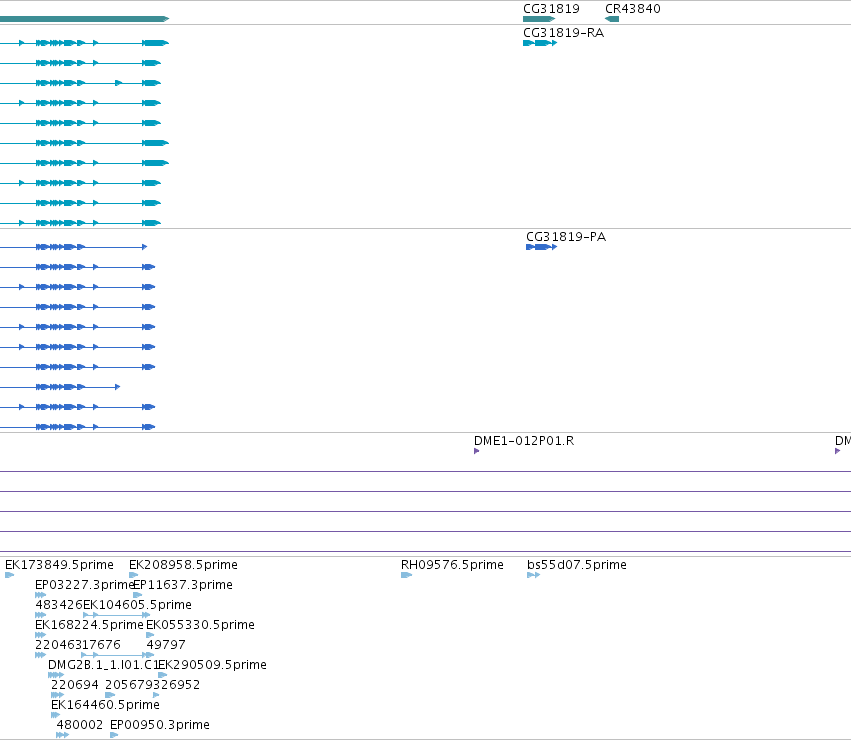Click the EK055330.5prime EST label
The width and height of the screenshot is (851, 740).
tap(200, 625)
